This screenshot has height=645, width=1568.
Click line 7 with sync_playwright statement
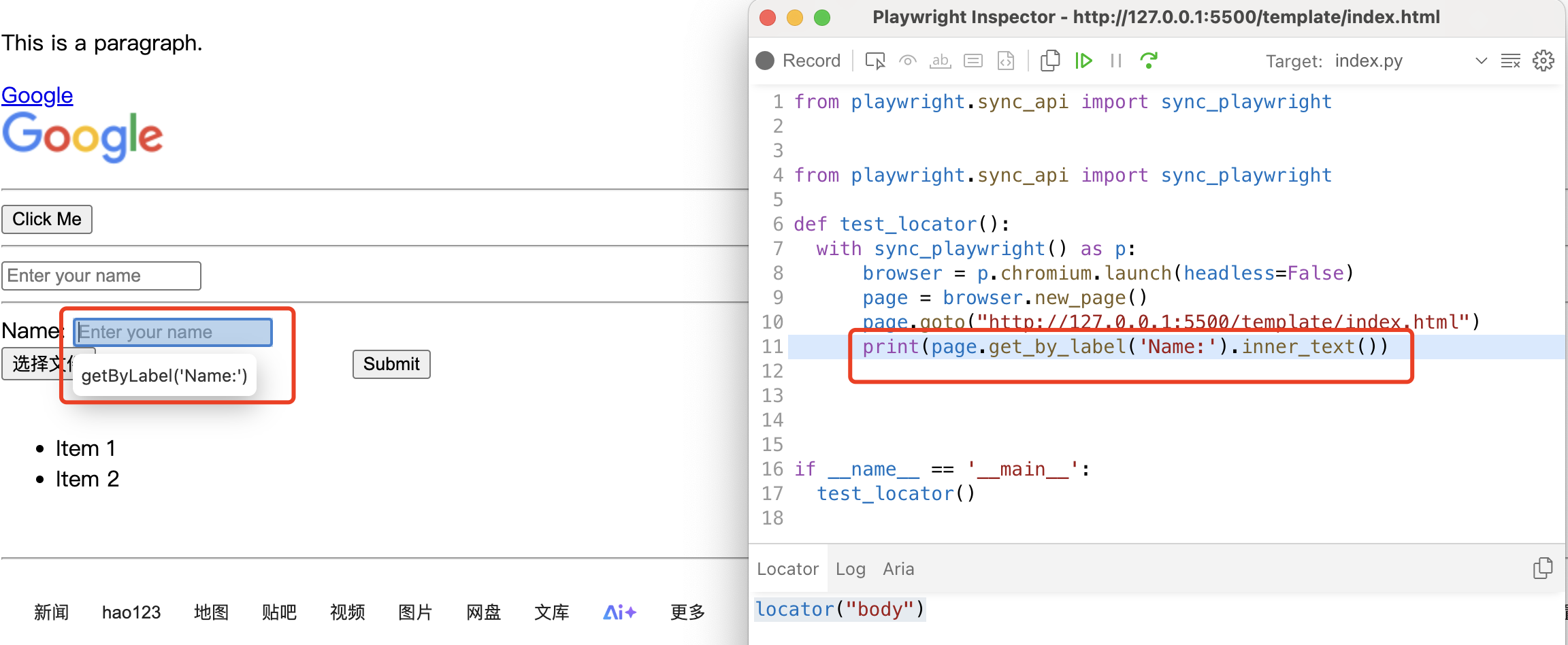point(977,249)
